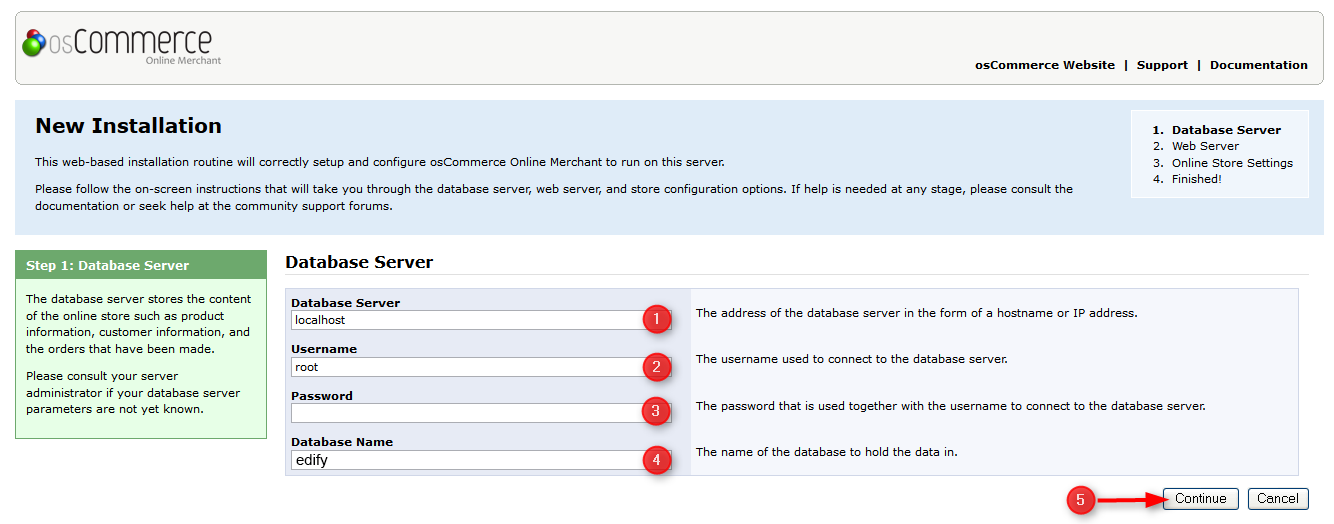Image resolution: width=1334 pixels, height=524 pixels.
Task: Select Online Store Settings in the steps list
Action: click(1232, 163)
